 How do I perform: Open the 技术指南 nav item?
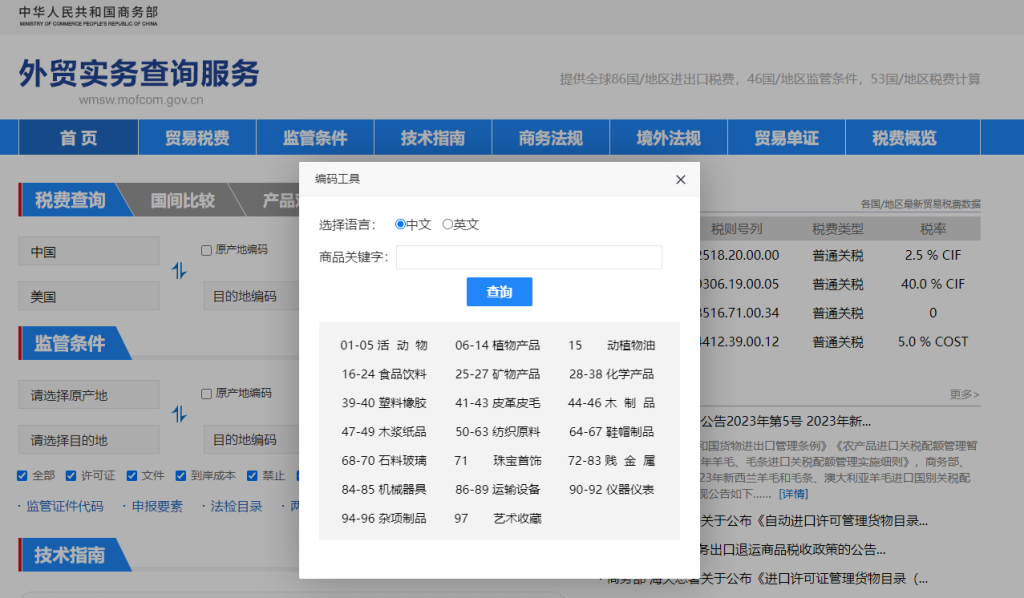pyautogui.click(x=433, y=138)
